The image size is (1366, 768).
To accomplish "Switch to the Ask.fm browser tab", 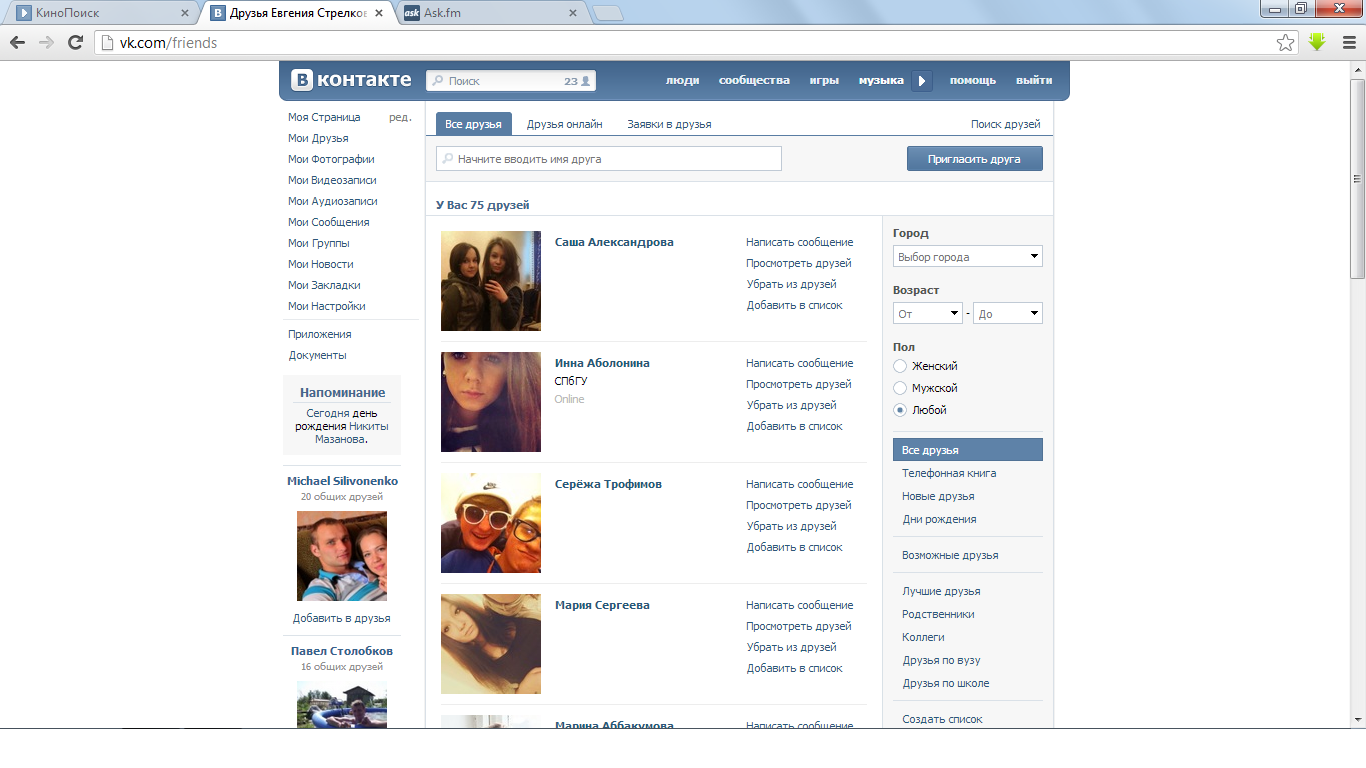I will (x=490, y=13).
